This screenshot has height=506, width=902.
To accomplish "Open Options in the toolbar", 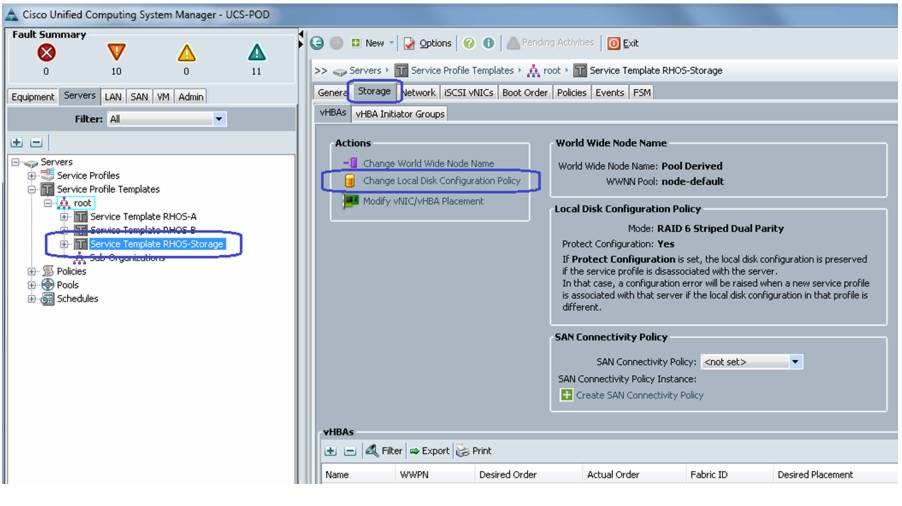I will click(x=427, y=43).
